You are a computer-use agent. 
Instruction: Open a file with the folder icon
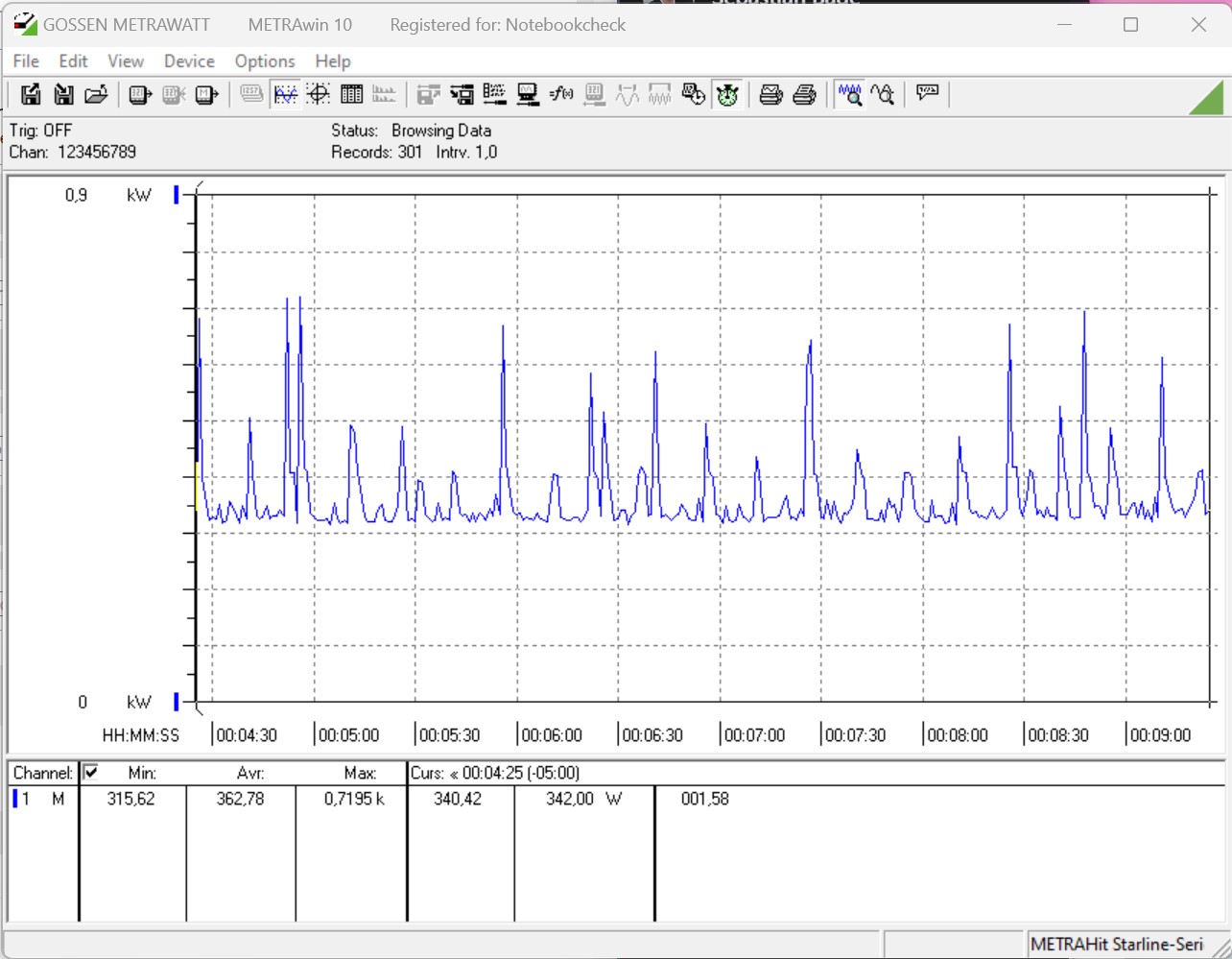coord(96,94)
